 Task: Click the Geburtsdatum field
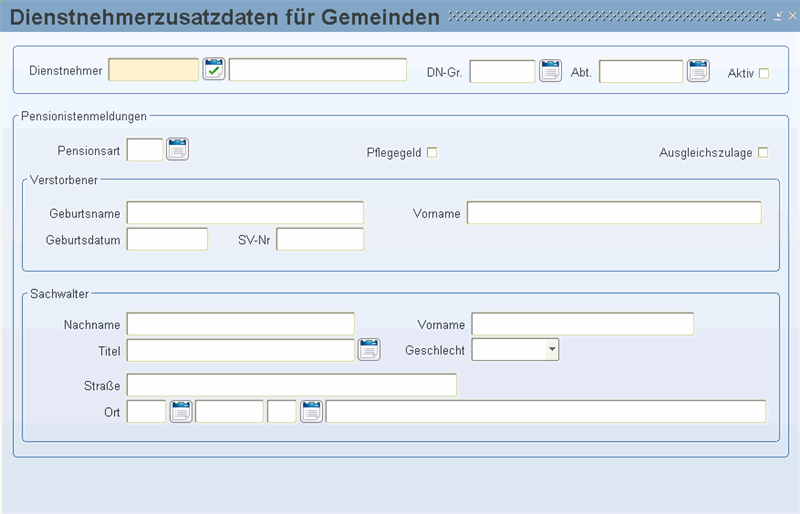click(x=167, y=239)
